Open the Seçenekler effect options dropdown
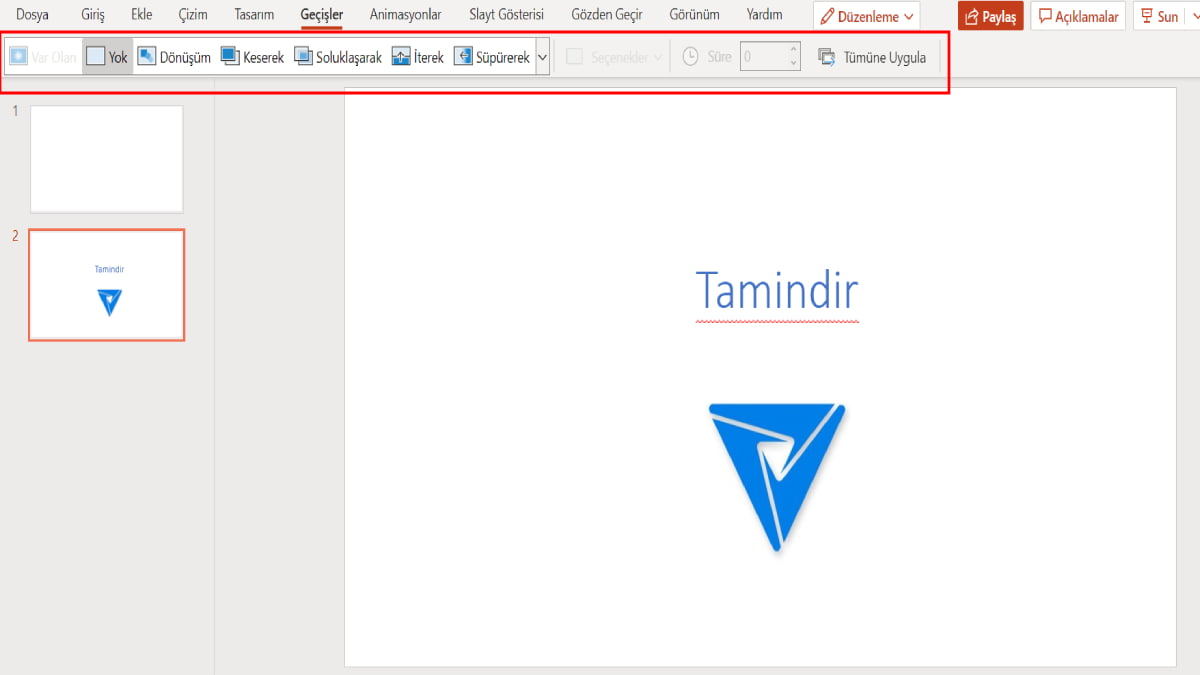1200x675 pixels. [x=613, y=58]
